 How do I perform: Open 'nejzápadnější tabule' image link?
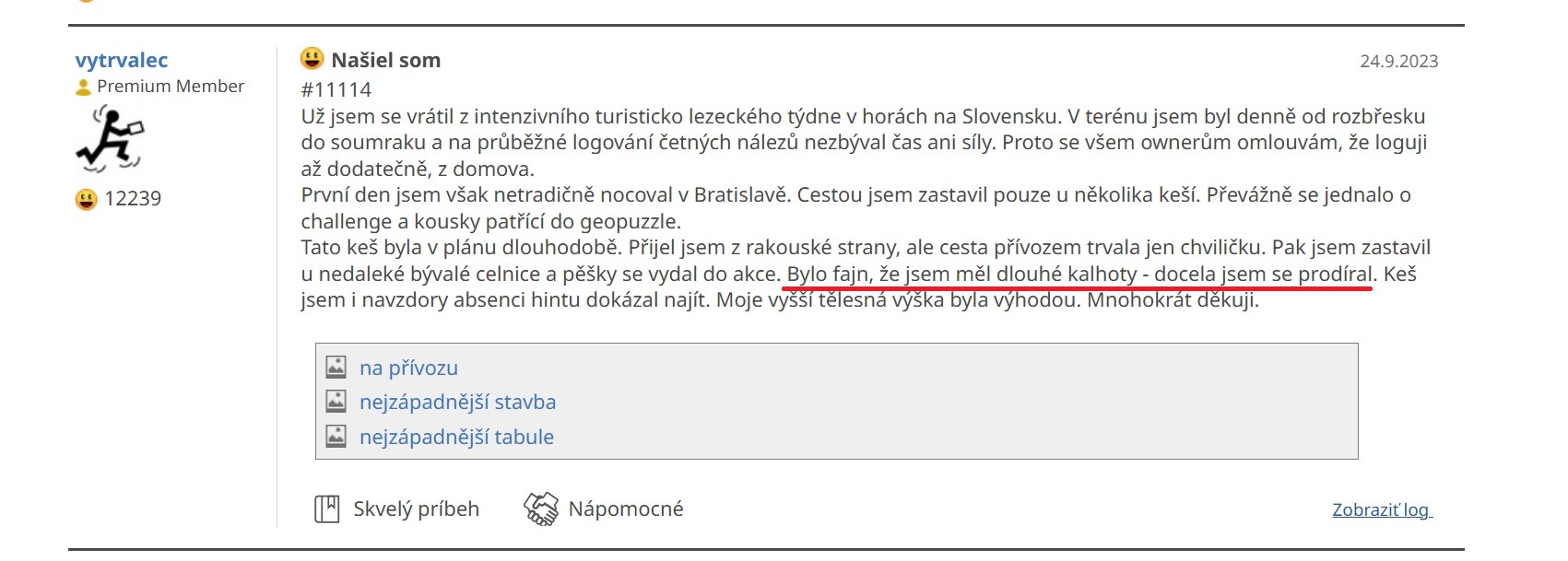pos(456,437)
